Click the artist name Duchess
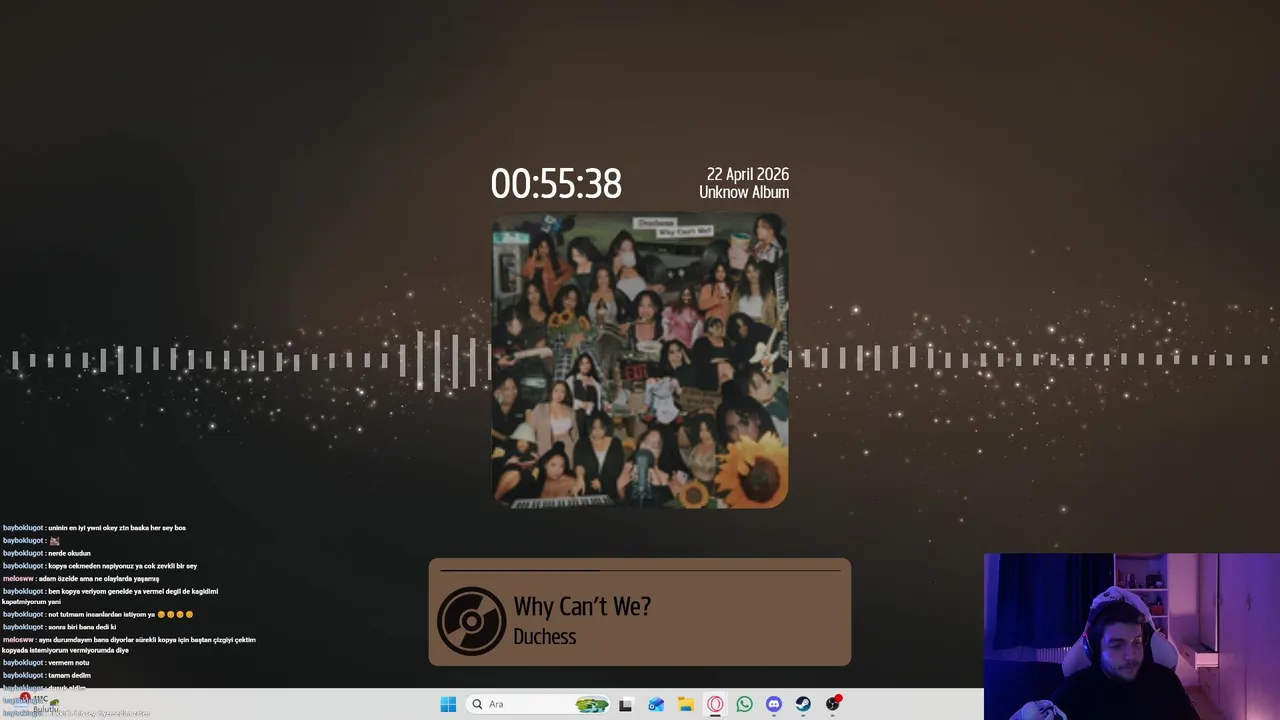1280x720 pixels. [x=545, y=636]
